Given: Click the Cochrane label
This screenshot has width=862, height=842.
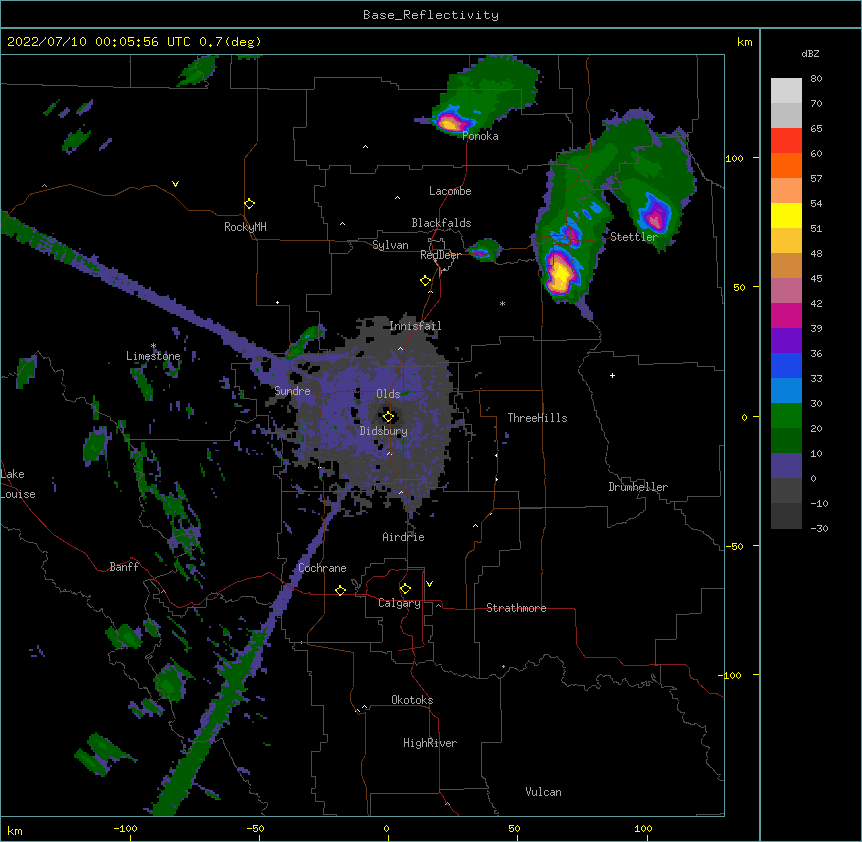Looking at the screenshot, I should pos(322,568).
